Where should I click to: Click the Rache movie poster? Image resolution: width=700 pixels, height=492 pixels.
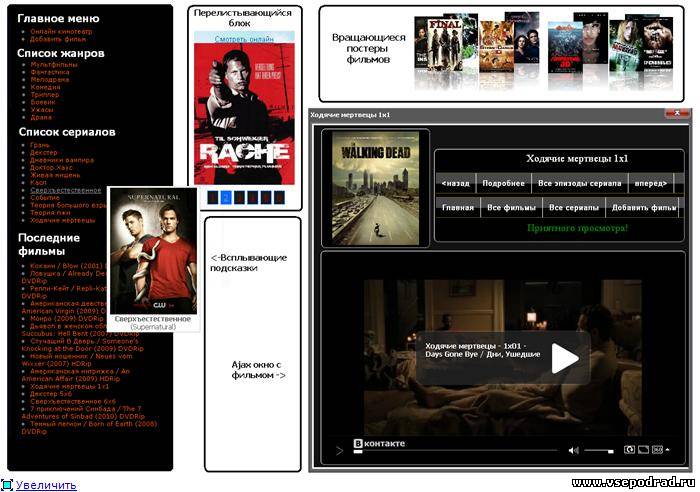point(244,113)
